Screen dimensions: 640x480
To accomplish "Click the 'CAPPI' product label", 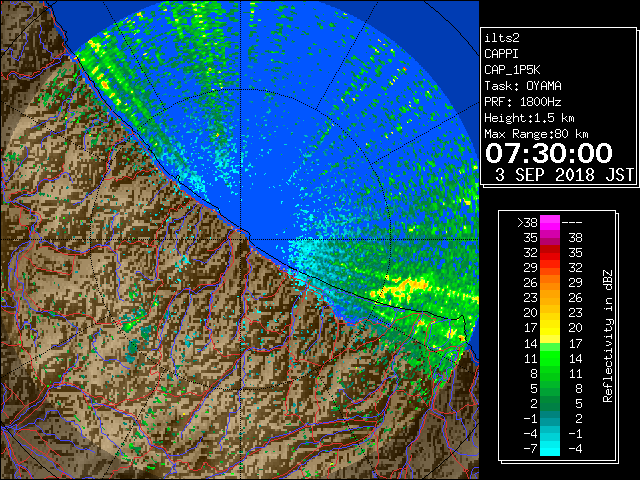I will click(501, 54).
